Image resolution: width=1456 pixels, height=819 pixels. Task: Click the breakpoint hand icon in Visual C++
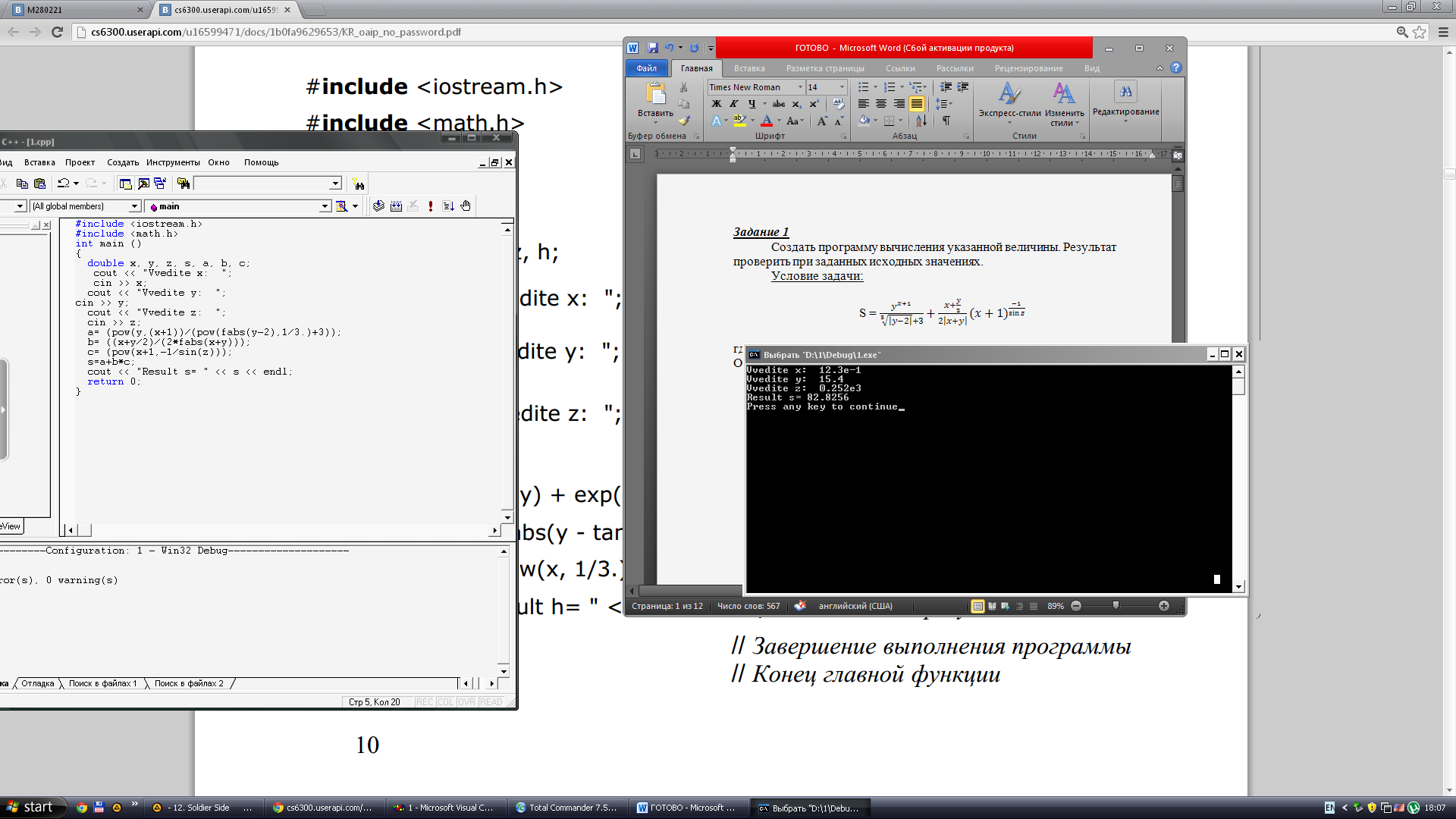tap(466, 206)
